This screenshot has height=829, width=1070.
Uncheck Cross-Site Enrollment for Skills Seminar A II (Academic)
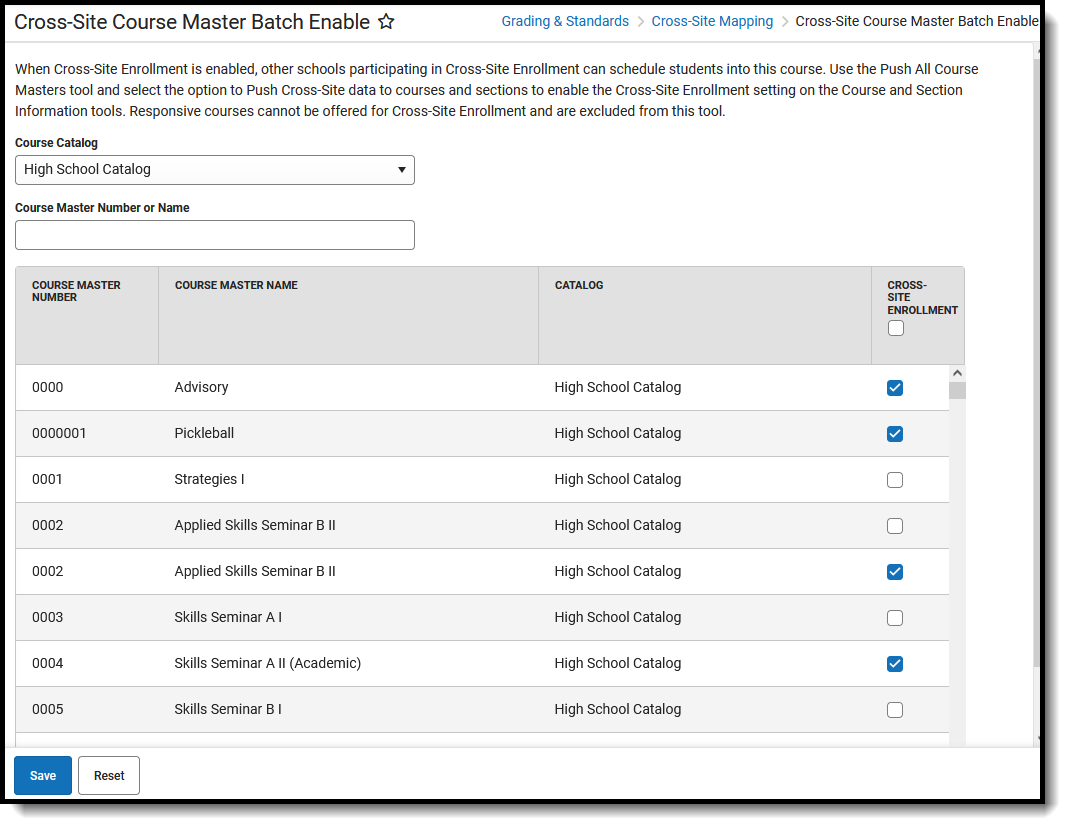point(895,664)
